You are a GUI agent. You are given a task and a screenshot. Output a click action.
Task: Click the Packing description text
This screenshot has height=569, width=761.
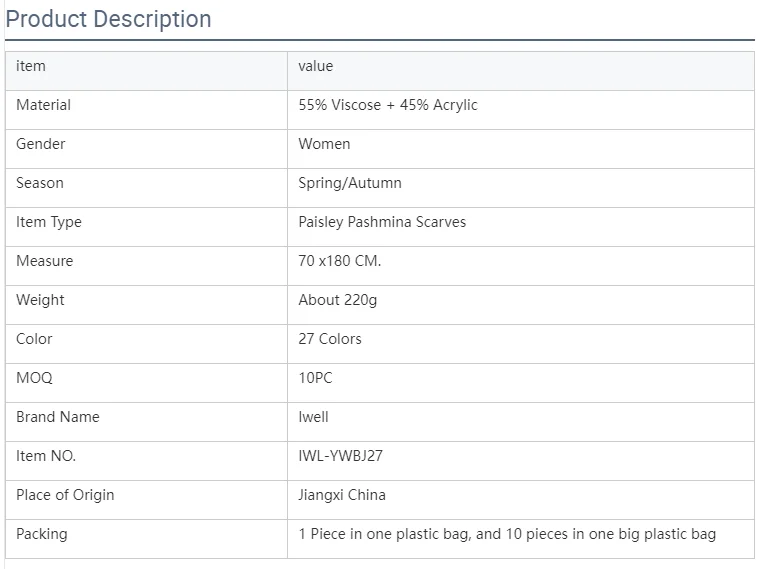(x=507, y=534)
